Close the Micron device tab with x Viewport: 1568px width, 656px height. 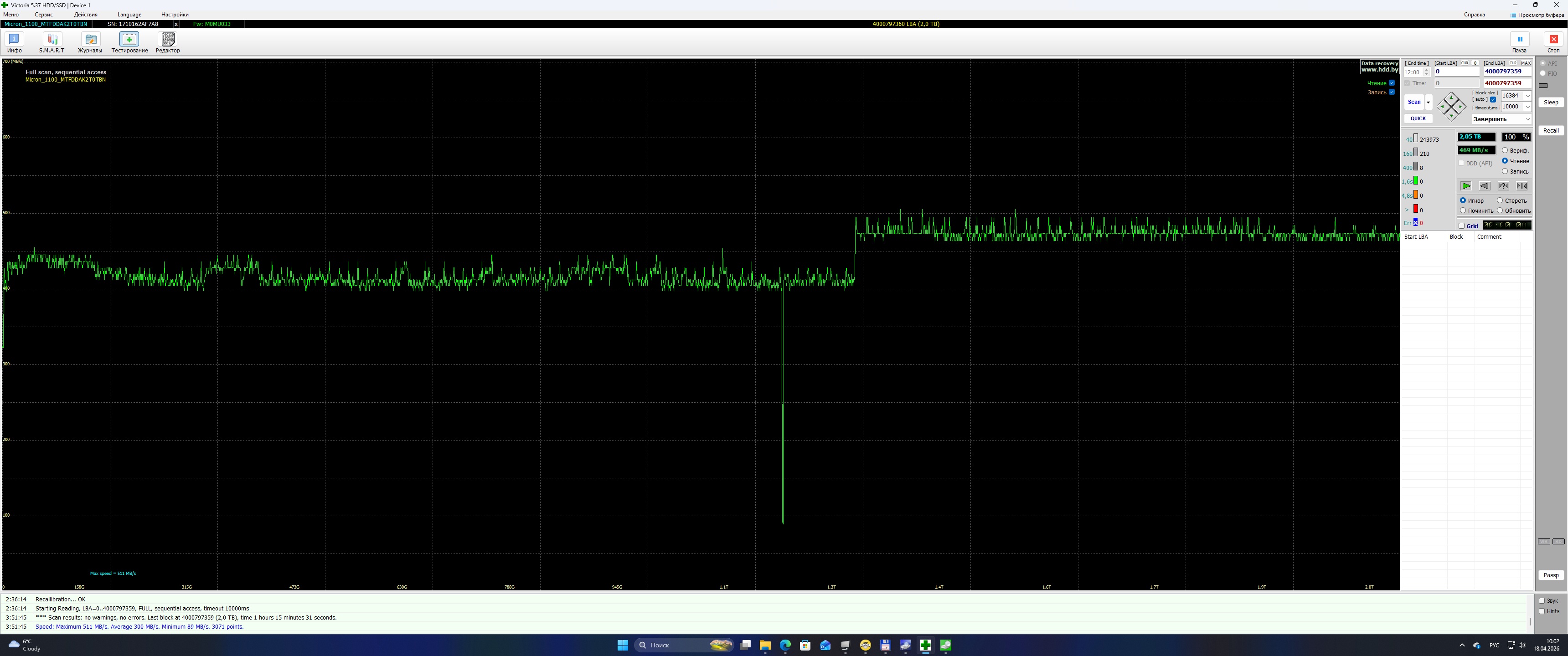pyautogui.click(x=176, y=24)
